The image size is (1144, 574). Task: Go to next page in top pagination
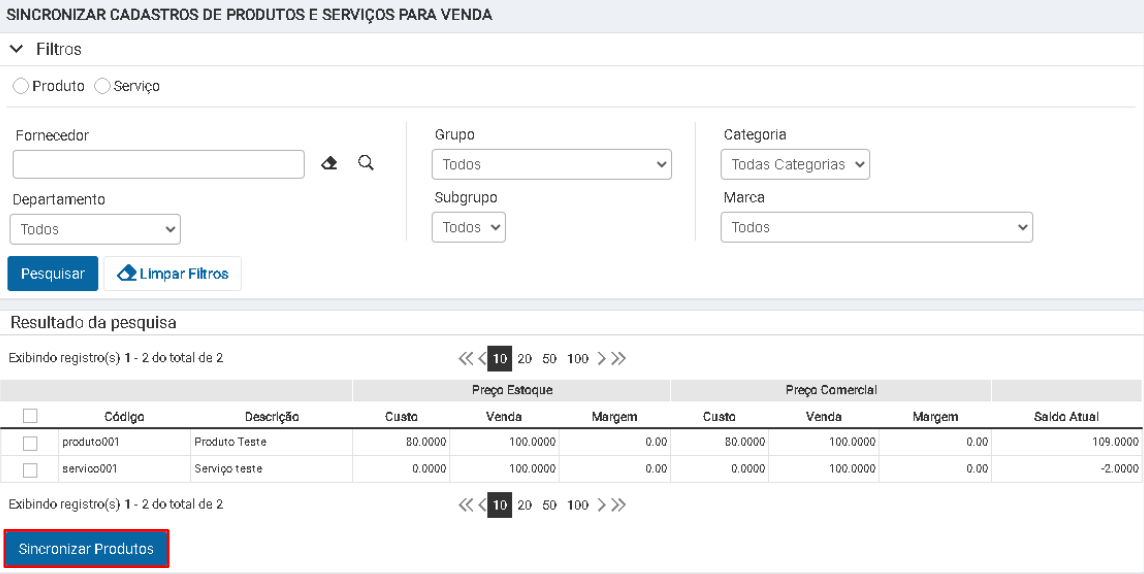[602, 359]
